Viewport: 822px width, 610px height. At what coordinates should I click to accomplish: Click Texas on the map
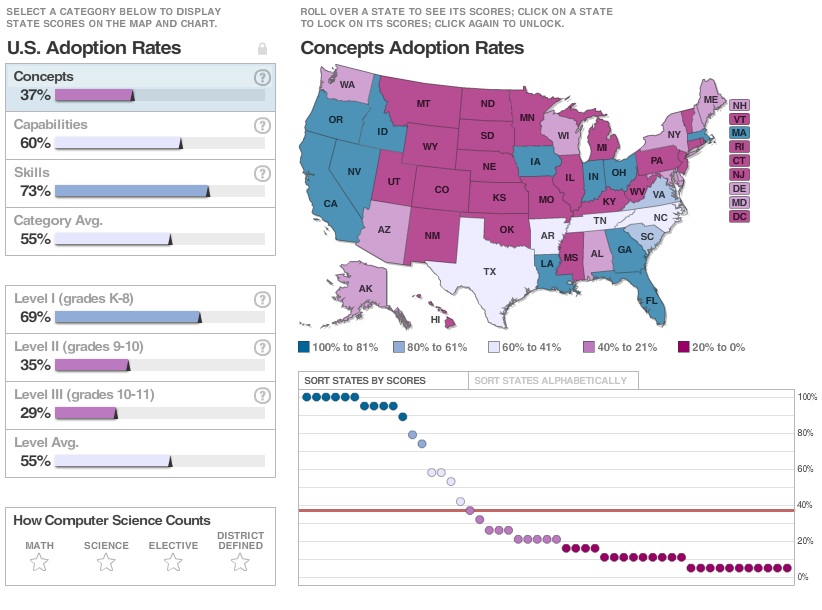489,271
